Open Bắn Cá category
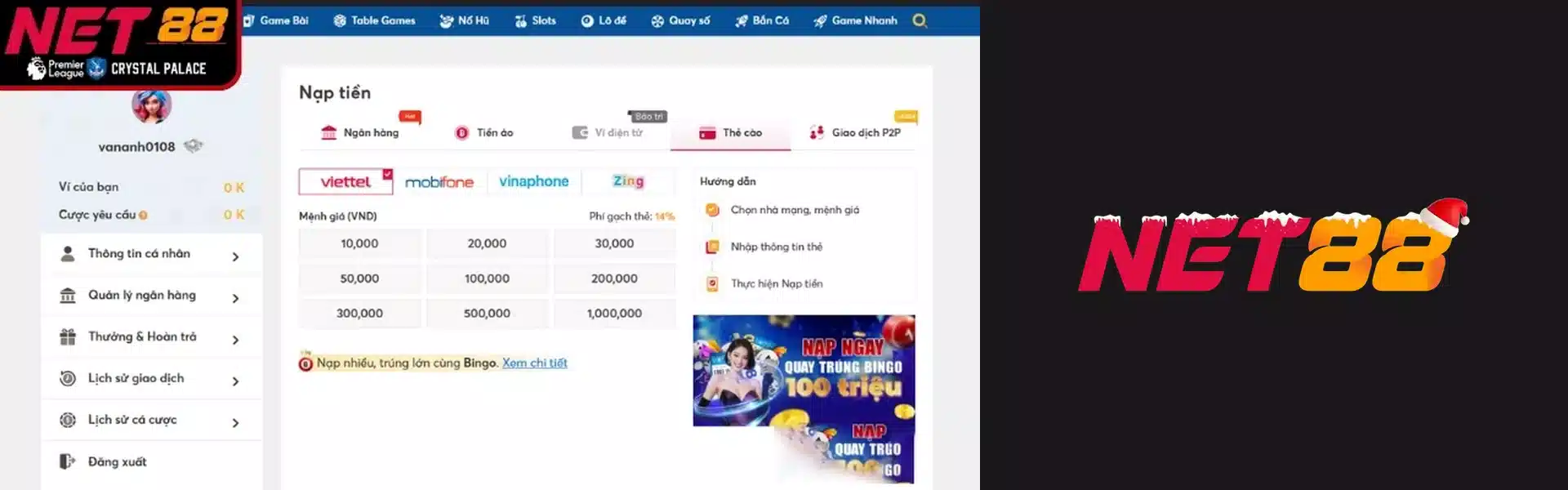 pyautogui.click(x=762, y=20)
